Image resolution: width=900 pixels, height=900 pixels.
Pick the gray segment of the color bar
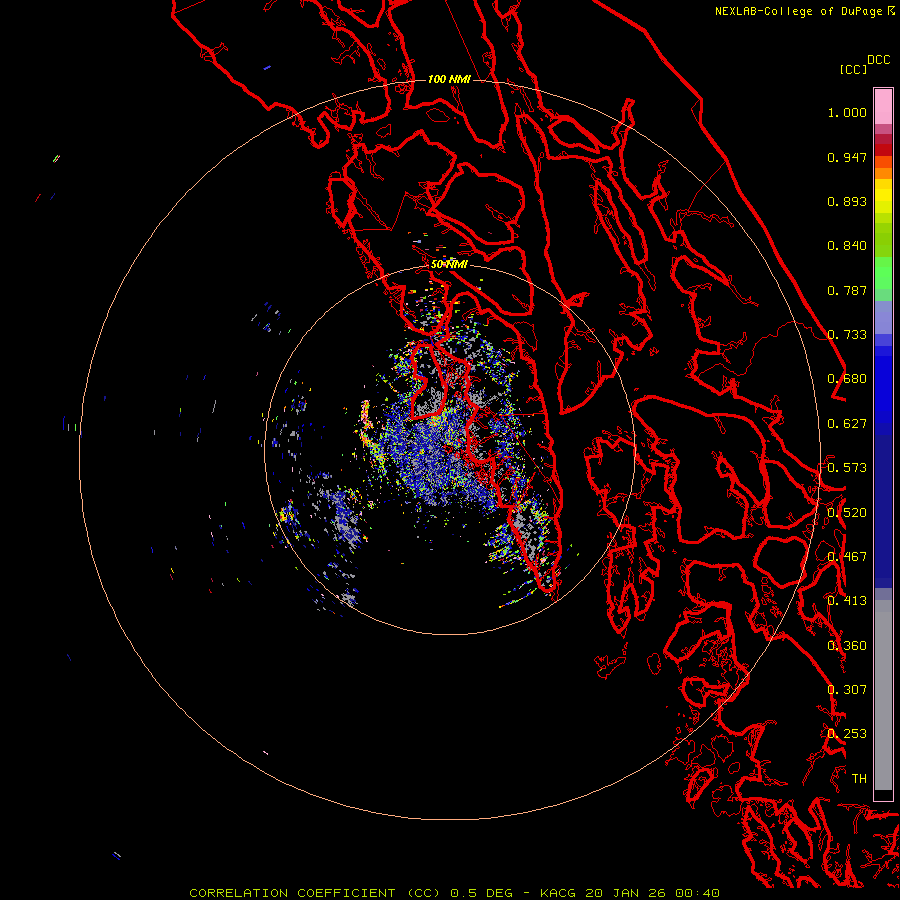883,700
